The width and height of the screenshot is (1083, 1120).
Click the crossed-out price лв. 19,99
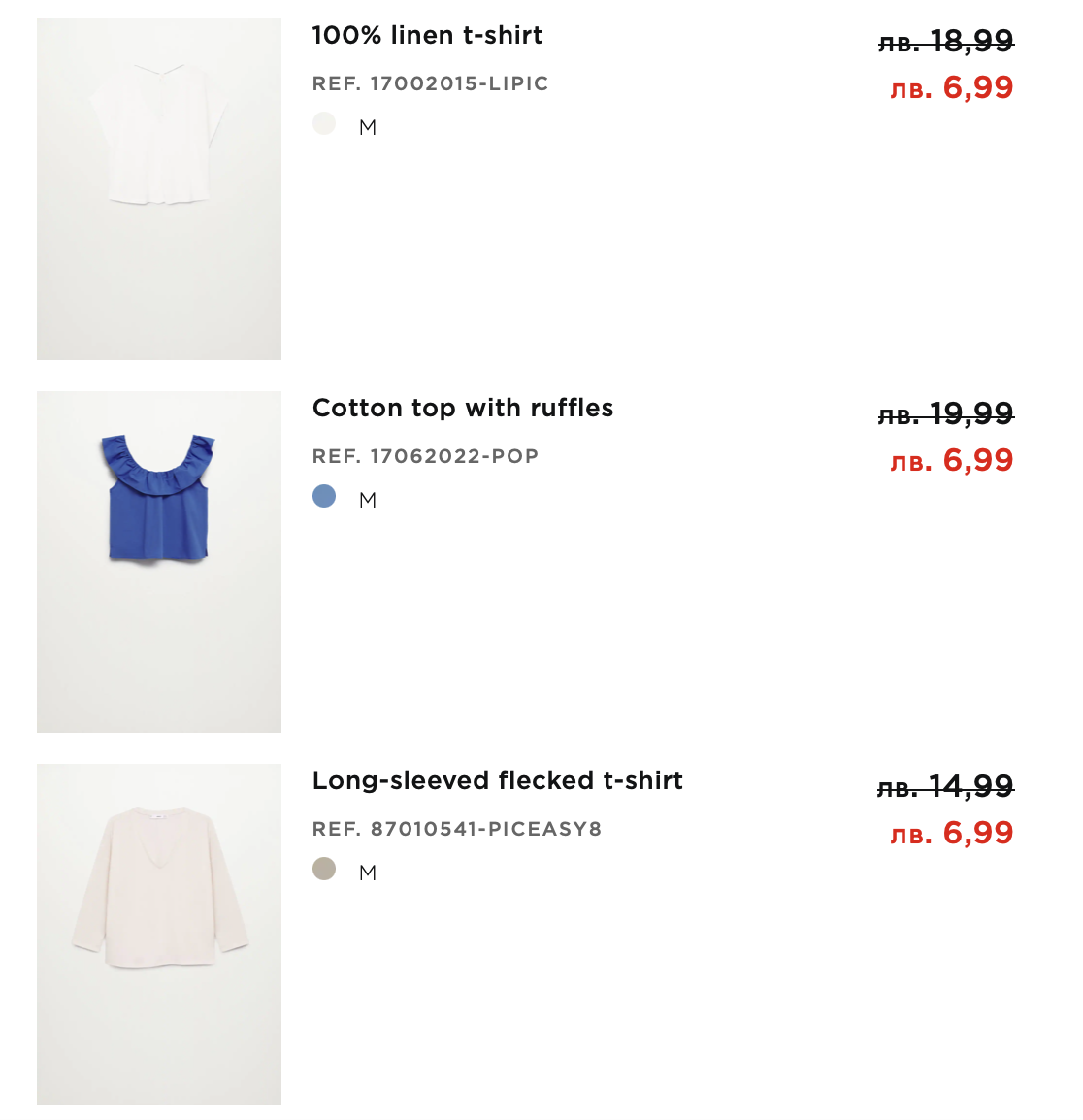[x=946, y=414]
